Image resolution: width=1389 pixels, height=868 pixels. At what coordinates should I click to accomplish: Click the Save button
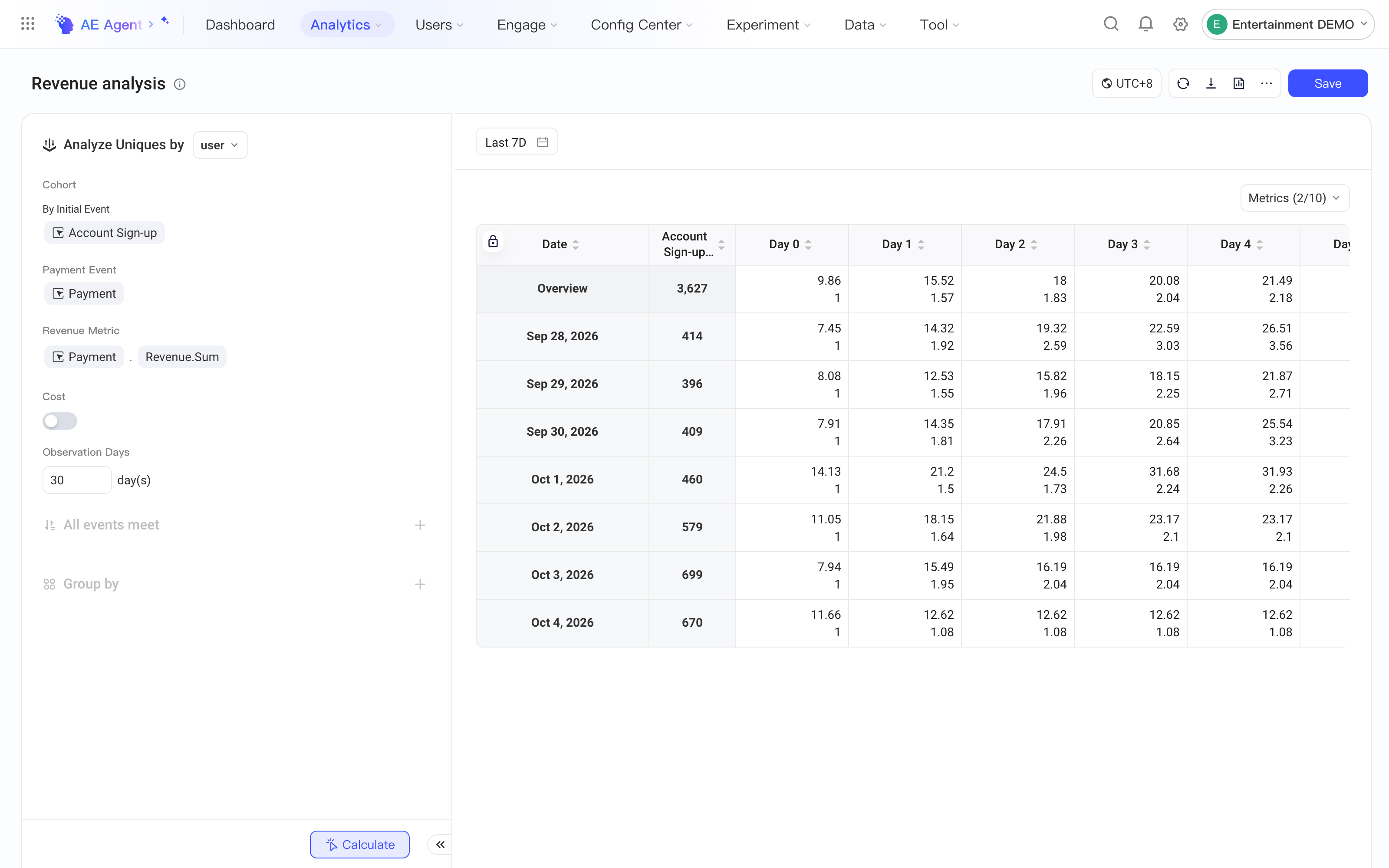(1328, 84)
